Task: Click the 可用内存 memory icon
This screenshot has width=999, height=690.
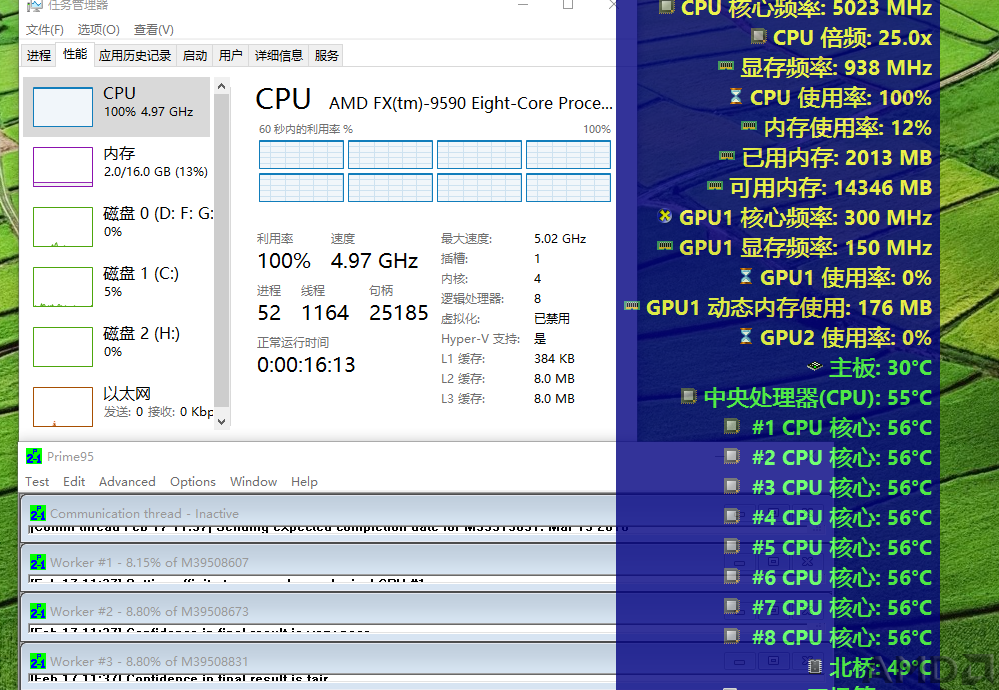Action: (715, 185)
